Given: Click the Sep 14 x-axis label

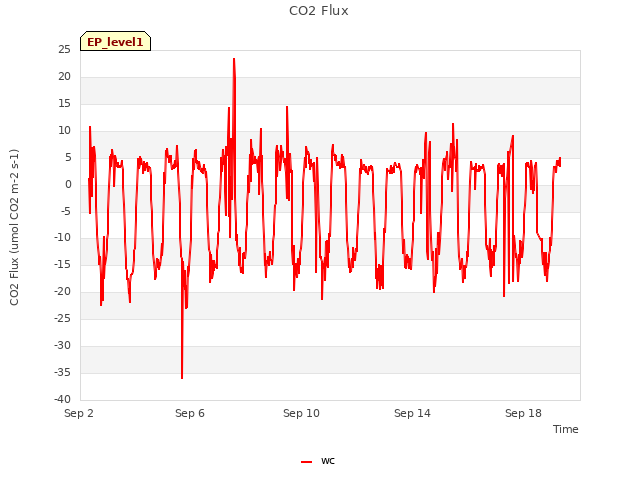Looking at the screenshot, I should click(x=412, y=413).
